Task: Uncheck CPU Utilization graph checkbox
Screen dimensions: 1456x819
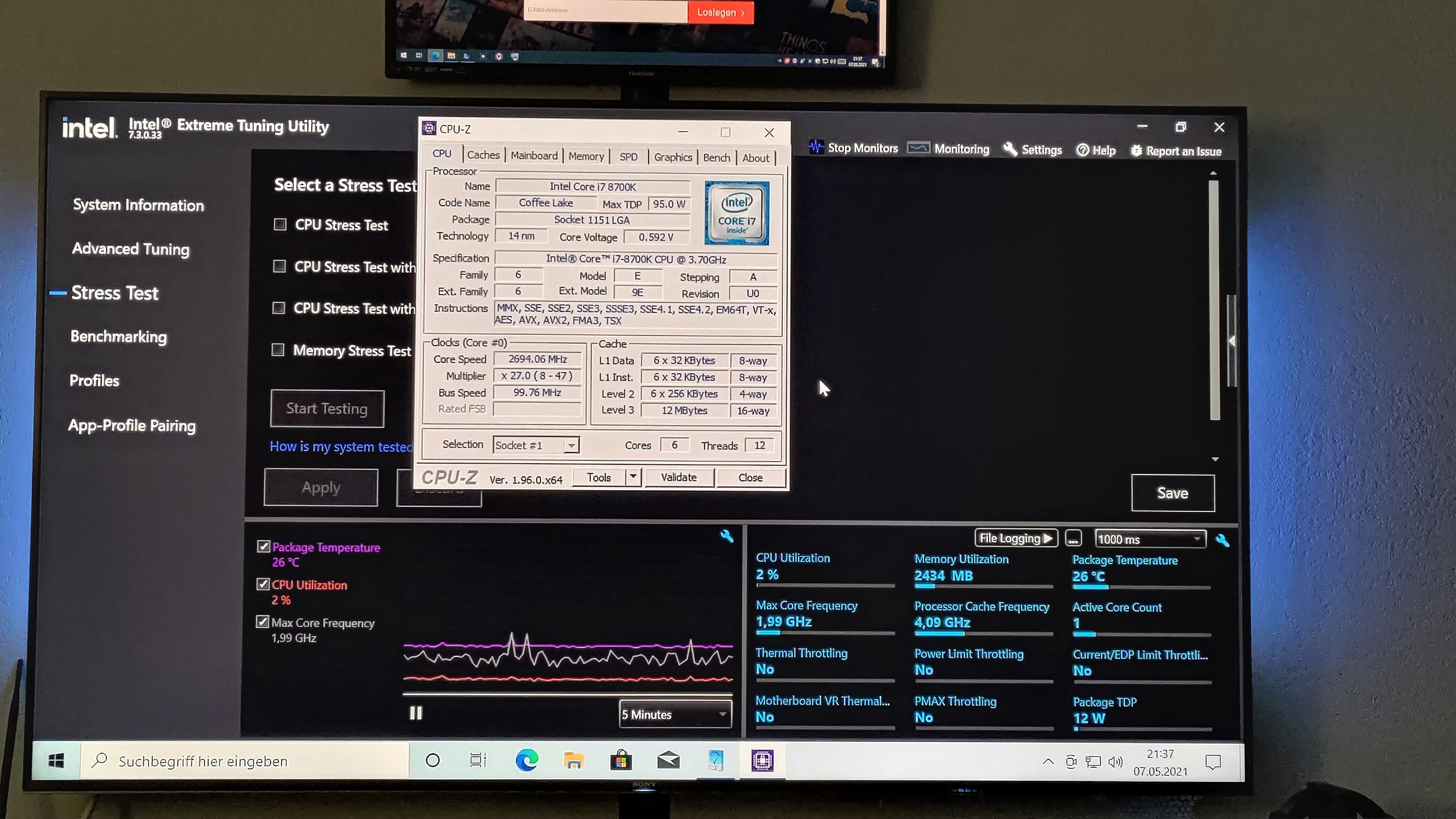Action: [x=263, y=584]
